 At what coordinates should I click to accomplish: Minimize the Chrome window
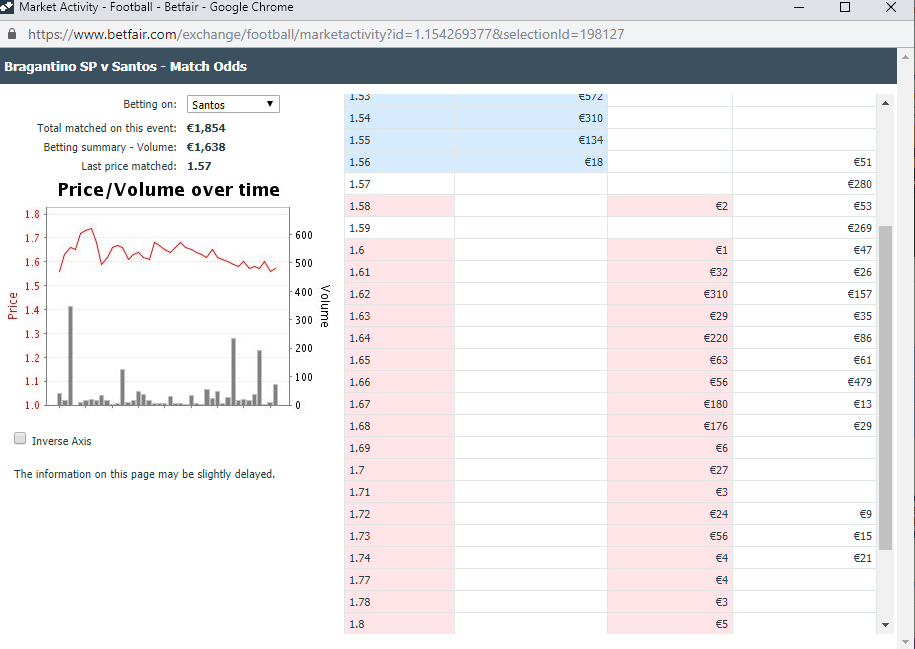coord(799,8)
